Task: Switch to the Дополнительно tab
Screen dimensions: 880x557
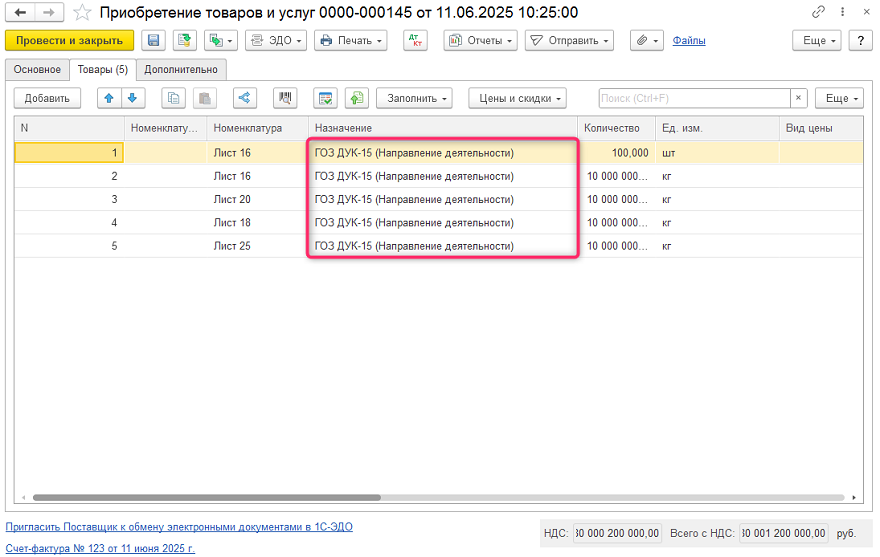Action: [x=181, y=69]
